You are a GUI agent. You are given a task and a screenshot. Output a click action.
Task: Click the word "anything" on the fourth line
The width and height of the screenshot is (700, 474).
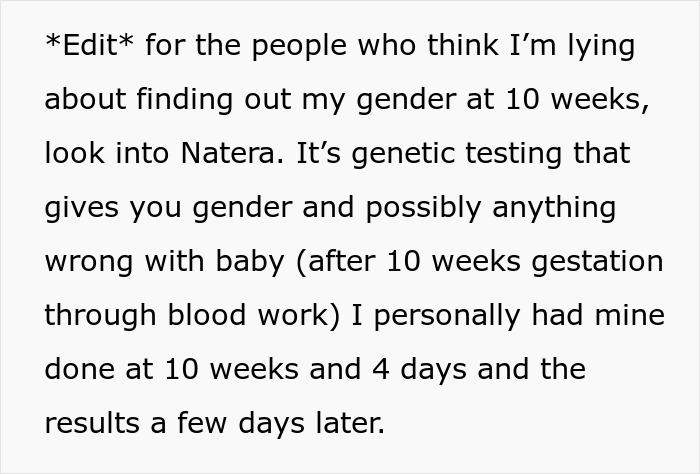click(554, 209)
